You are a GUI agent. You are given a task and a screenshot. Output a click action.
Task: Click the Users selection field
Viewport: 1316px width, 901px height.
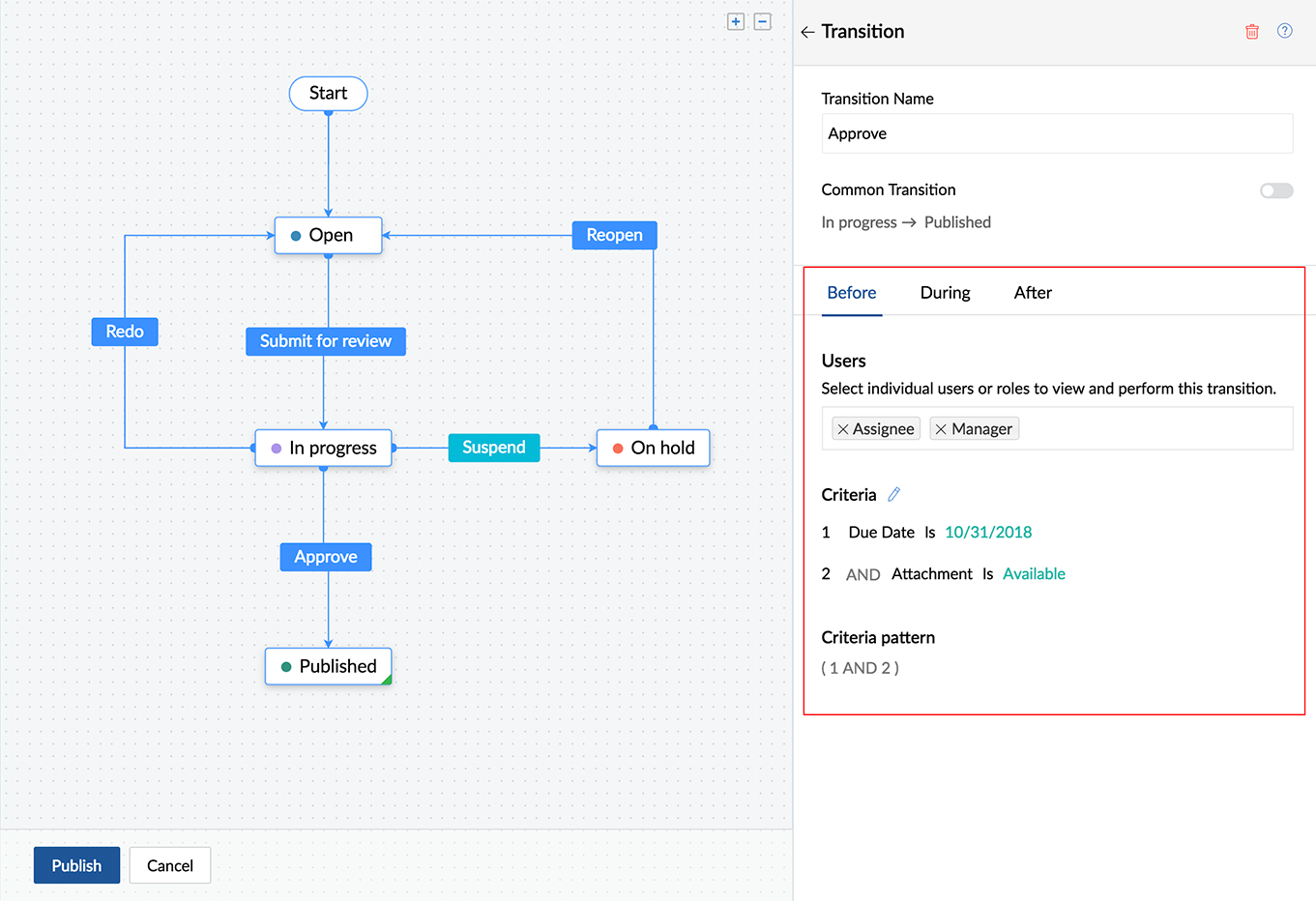(1151, 429)
